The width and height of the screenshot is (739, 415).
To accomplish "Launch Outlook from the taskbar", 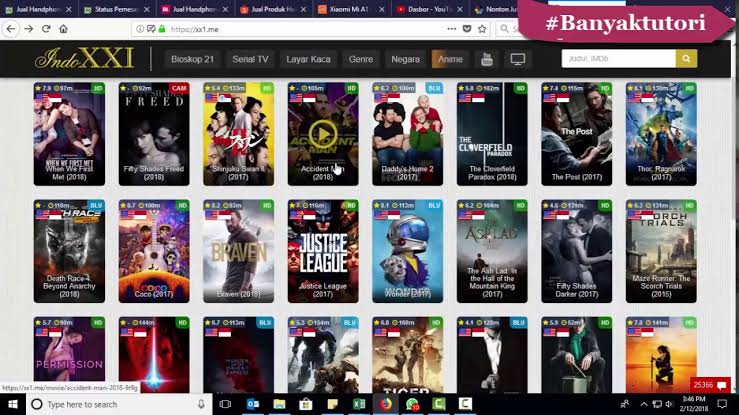I will [253, 404].
